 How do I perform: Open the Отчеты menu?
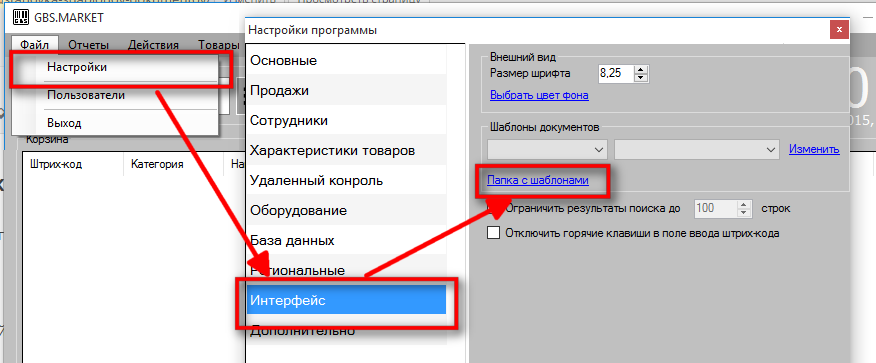(88, 45)
